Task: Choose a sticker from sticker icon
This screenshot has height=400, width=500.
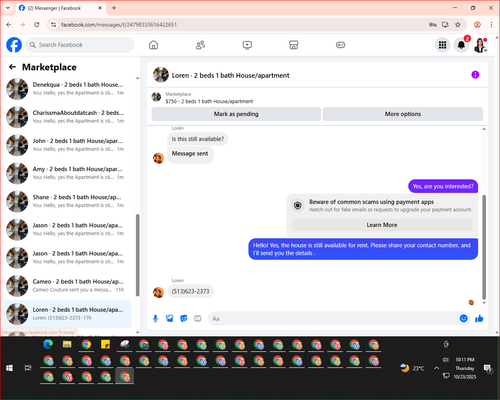Action: pos(184,319)
